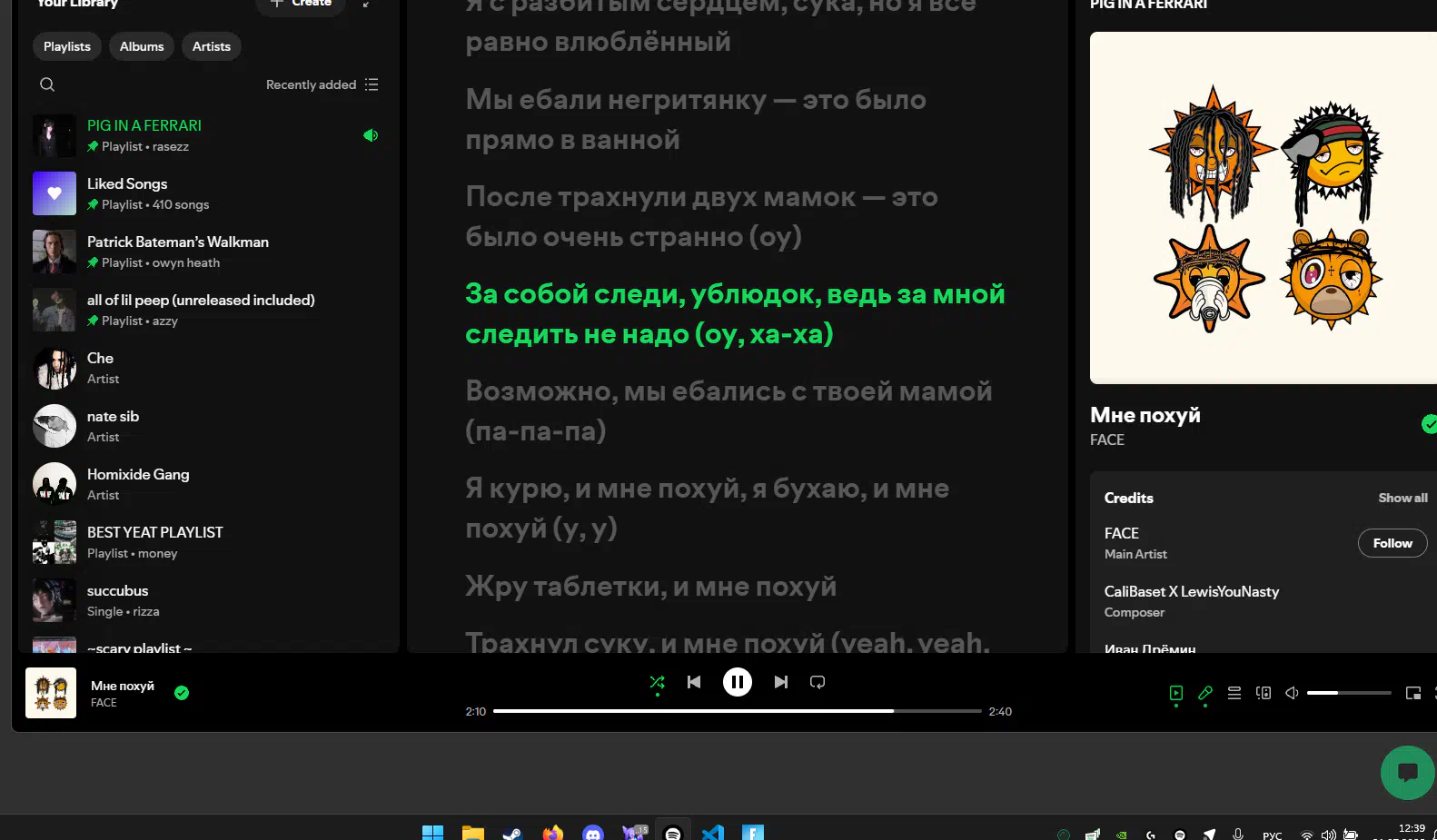Filter library by Playlists
Viewport: 1437px width, 840px height.
[67, 46]
